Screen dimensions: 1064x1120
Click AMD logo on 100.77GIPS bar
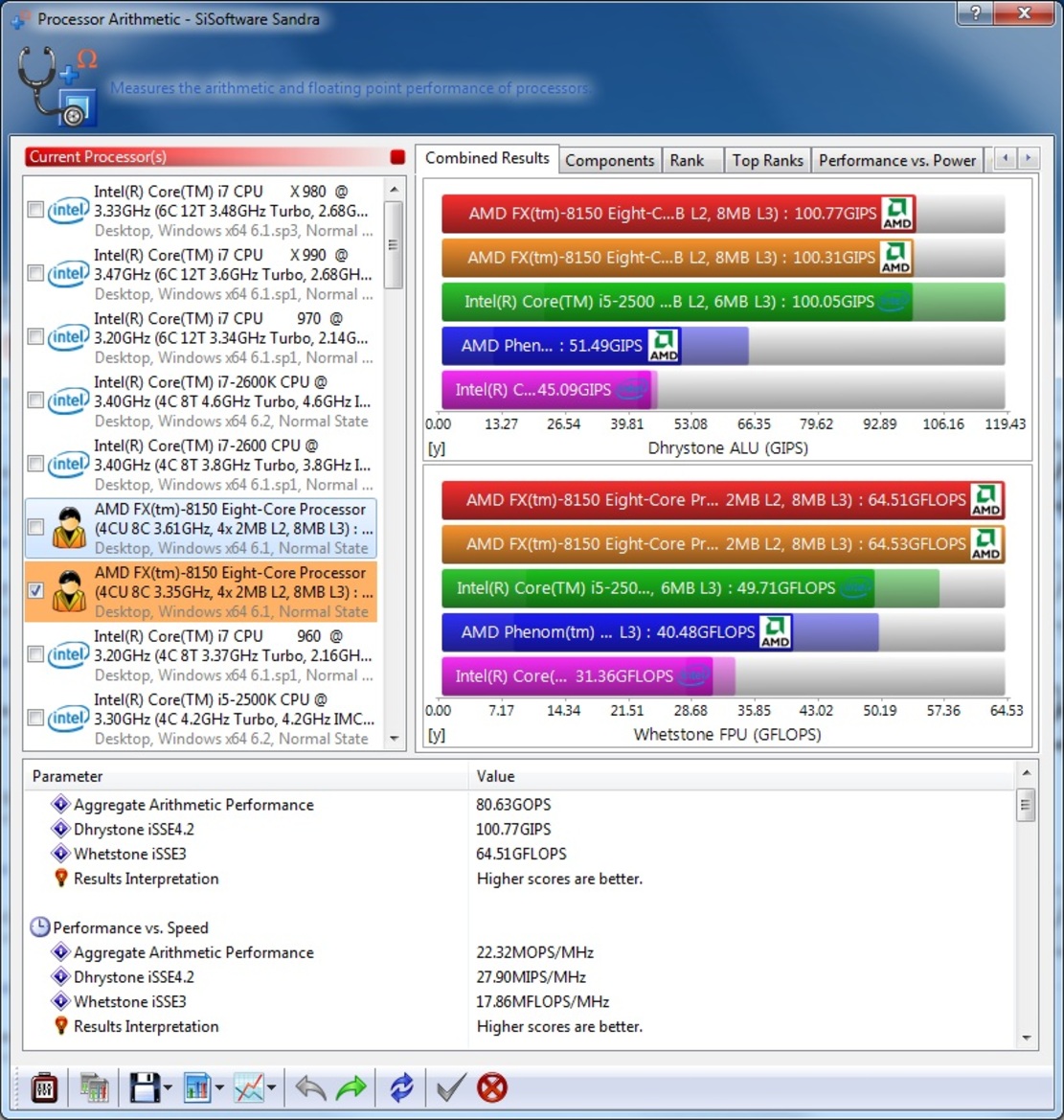coord(897,214)
